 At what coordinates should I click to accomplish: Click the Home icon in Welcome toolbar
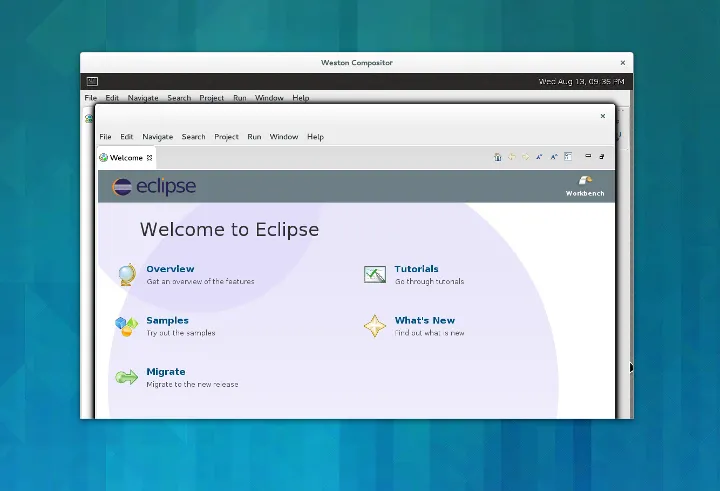pyautogui.click(x=498, y=157)
